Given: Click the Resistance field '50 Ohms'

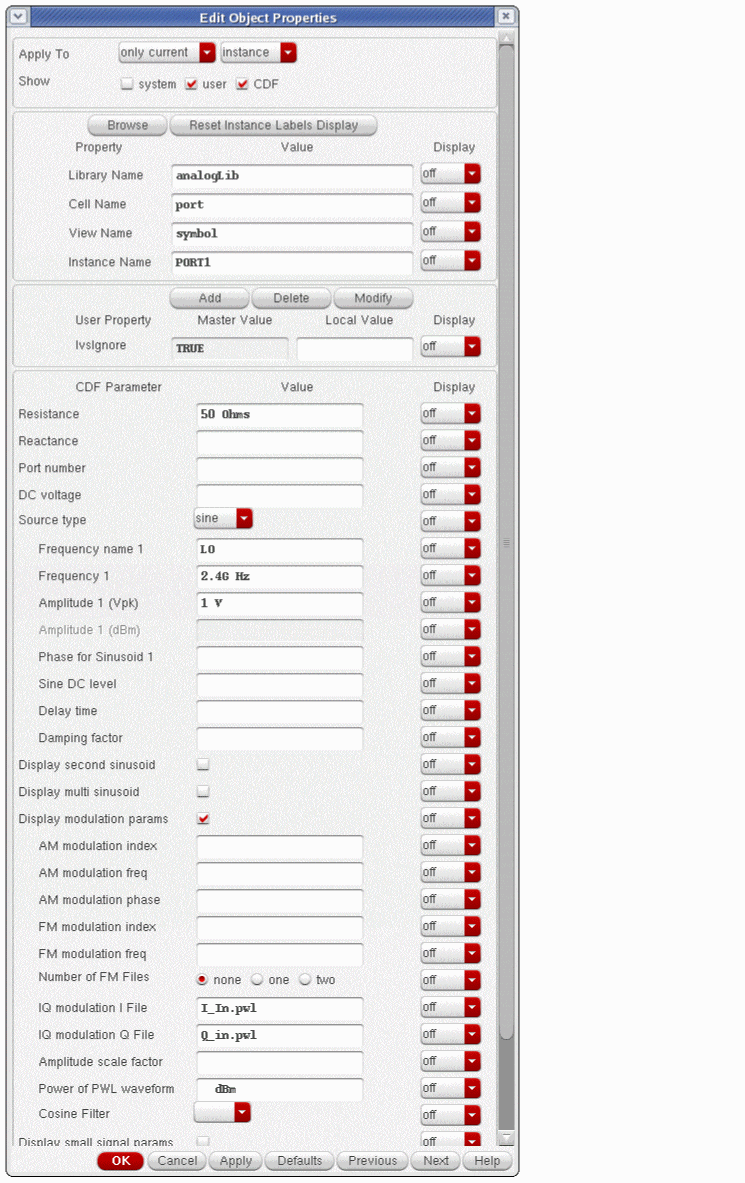Looking at the screenshot, I should 279,415.
